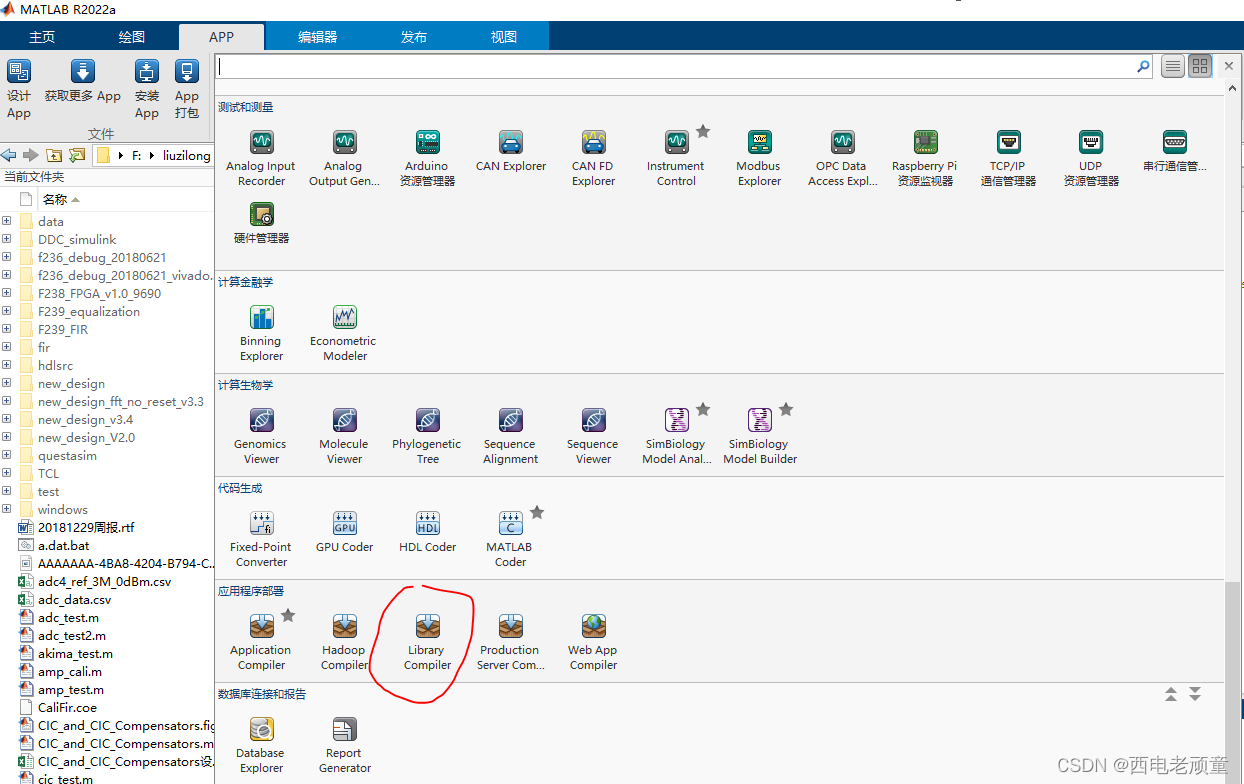Open the Fixed-Point Converter app

tap(261, 539)
